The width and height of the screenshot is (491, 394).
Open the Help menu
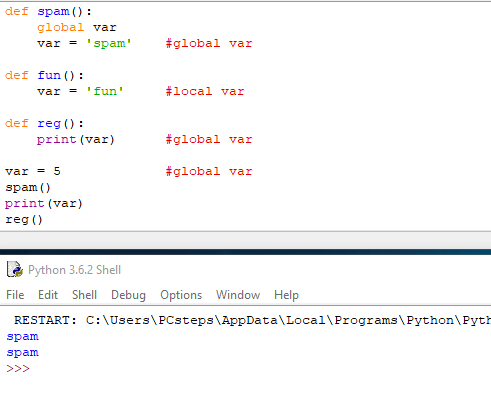tap(286, 295)
